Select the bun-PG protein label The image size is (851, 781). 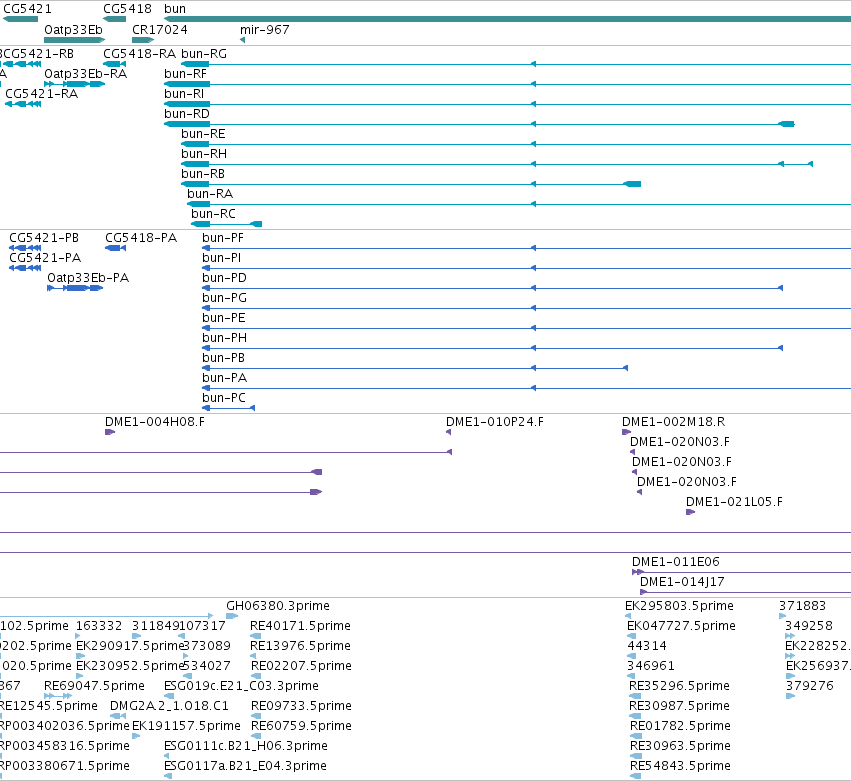[x=224, y=298]
